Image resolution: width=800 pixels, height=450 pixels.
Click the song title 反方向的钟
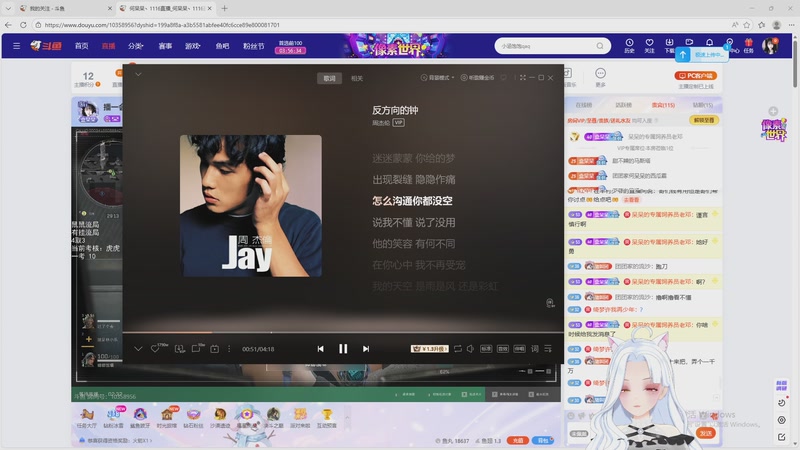[x=395, y=110]
